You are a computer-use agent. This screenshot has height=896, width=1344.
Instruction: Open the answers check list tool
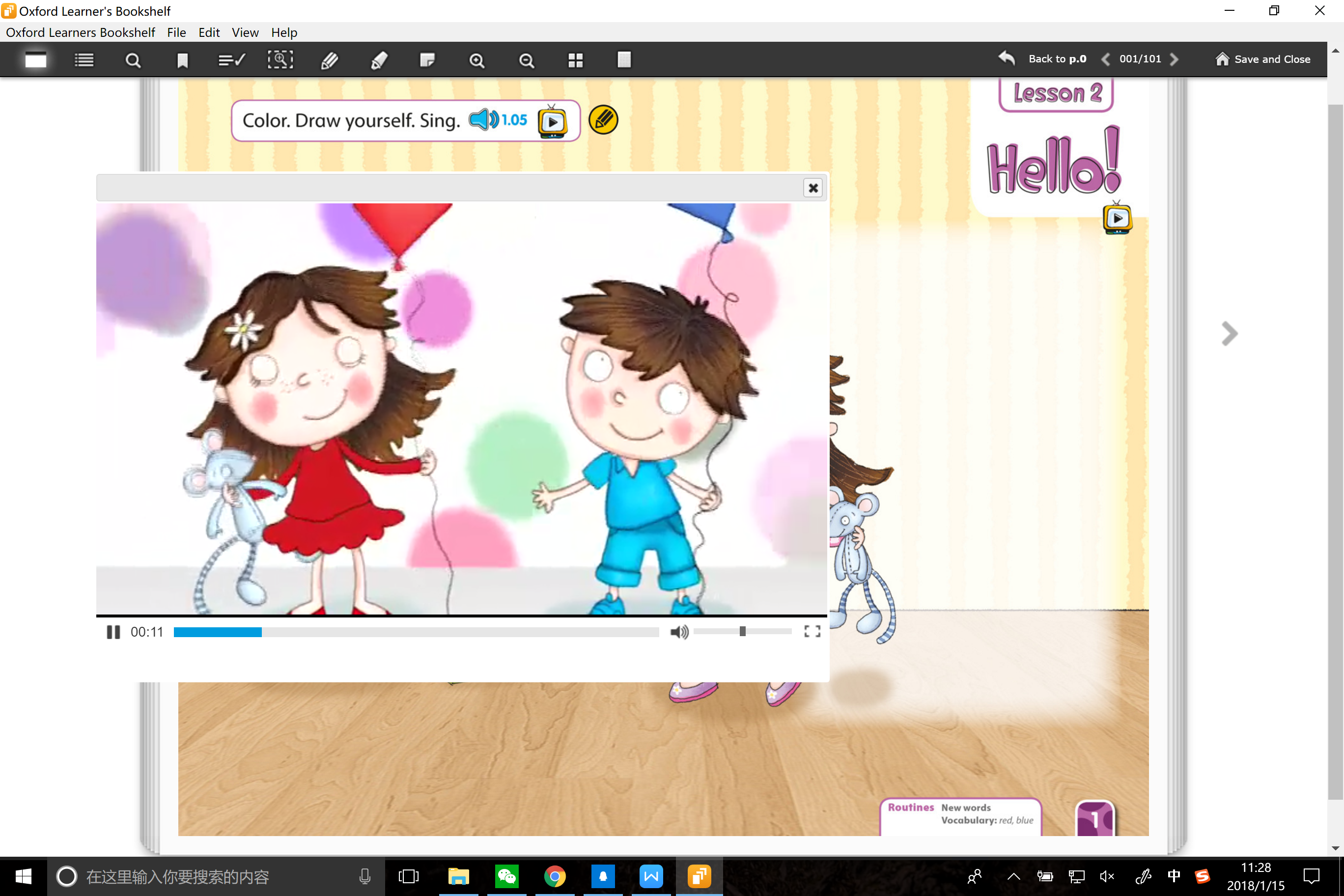tap(231, 59)
